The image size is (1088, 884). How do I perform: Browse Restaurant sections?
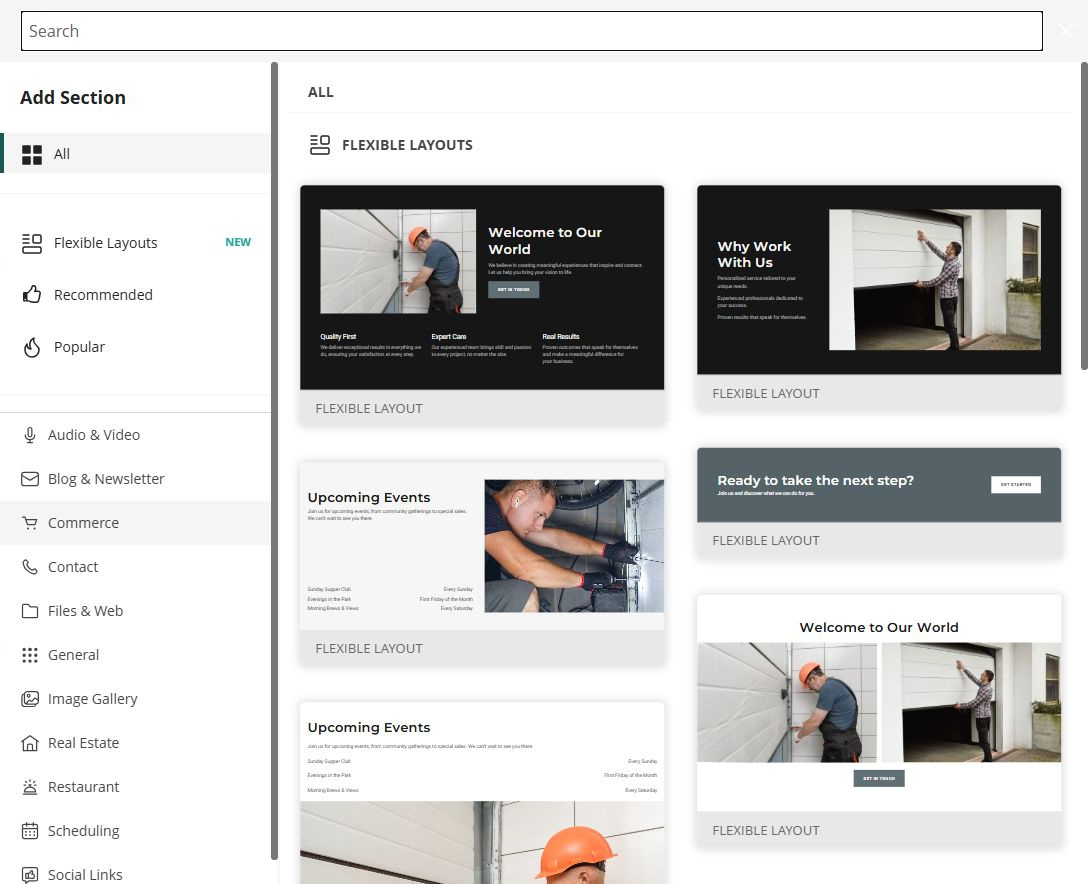(135, 787)
